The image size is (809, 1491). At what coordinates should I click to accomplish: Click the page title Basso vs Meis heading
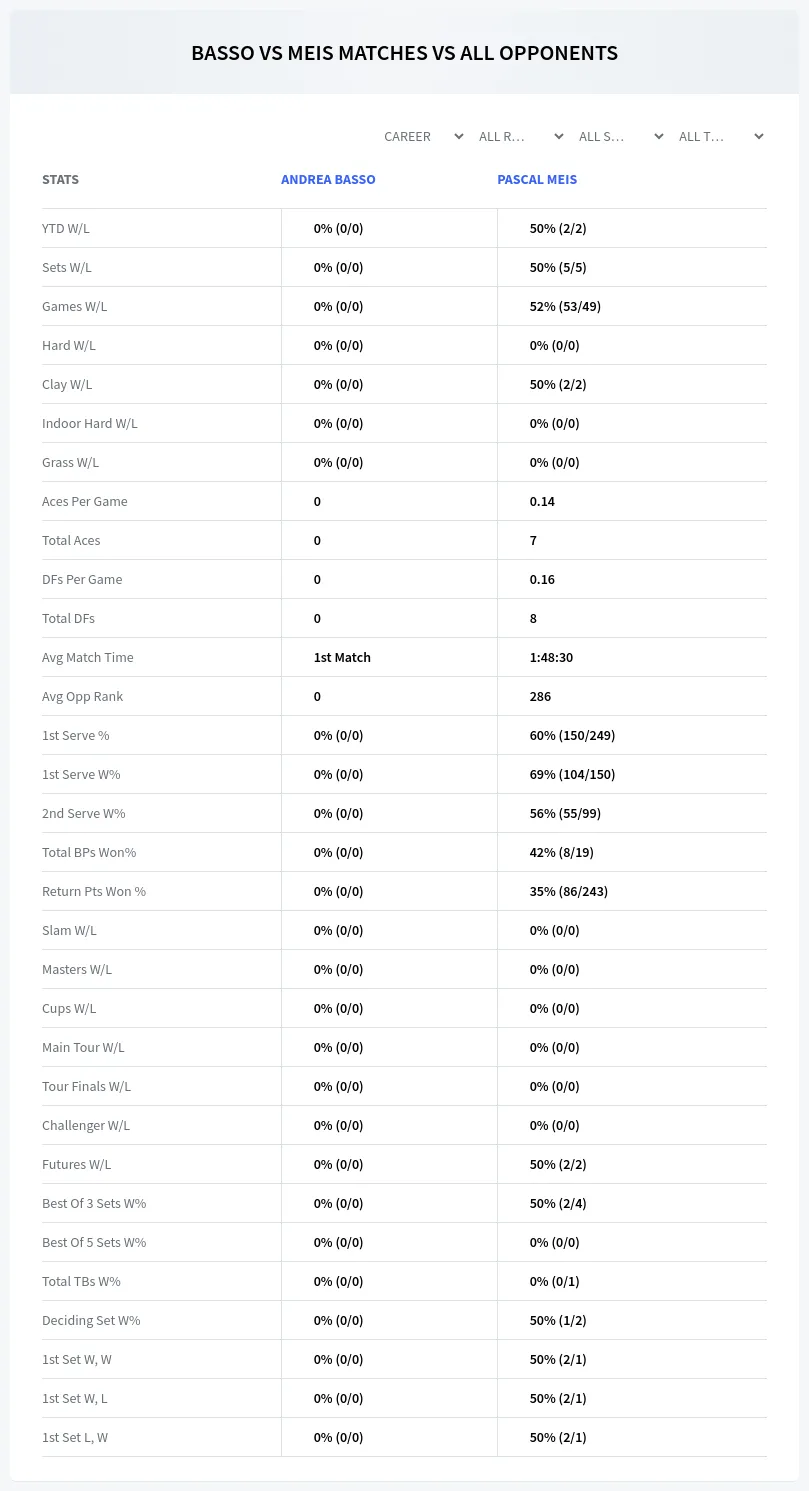[x=404, y=53]
